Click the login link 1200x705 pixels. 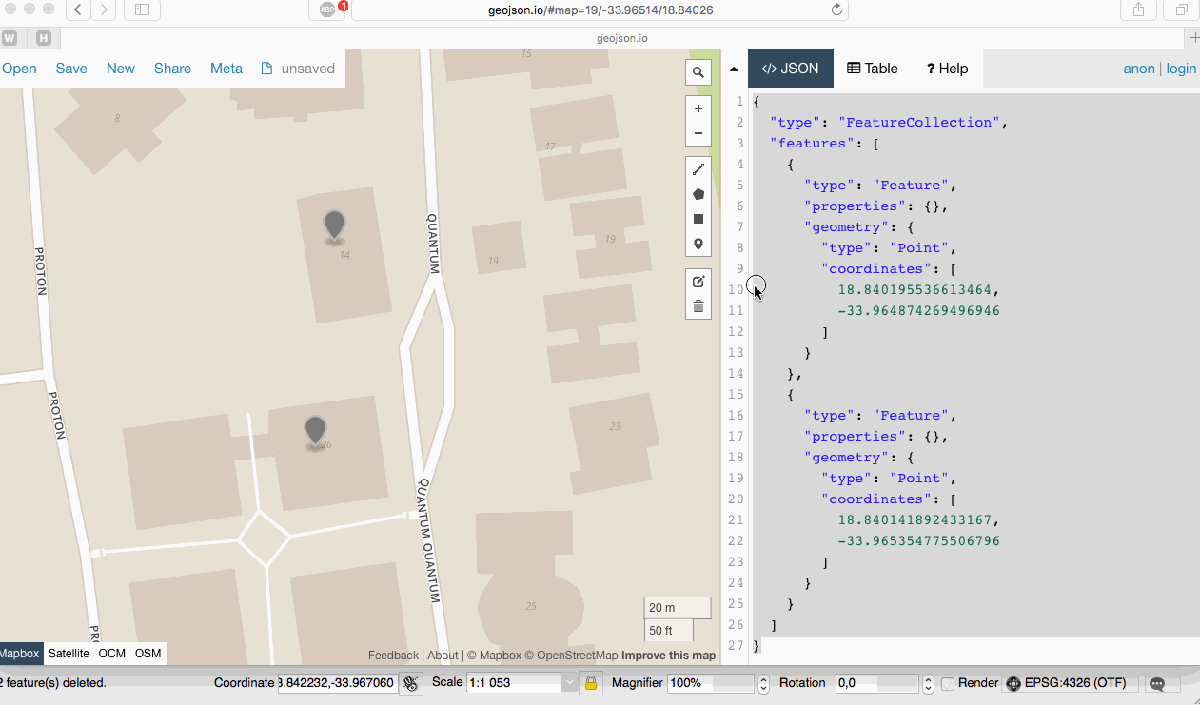pyautogui.click(x=1181, y=69)
